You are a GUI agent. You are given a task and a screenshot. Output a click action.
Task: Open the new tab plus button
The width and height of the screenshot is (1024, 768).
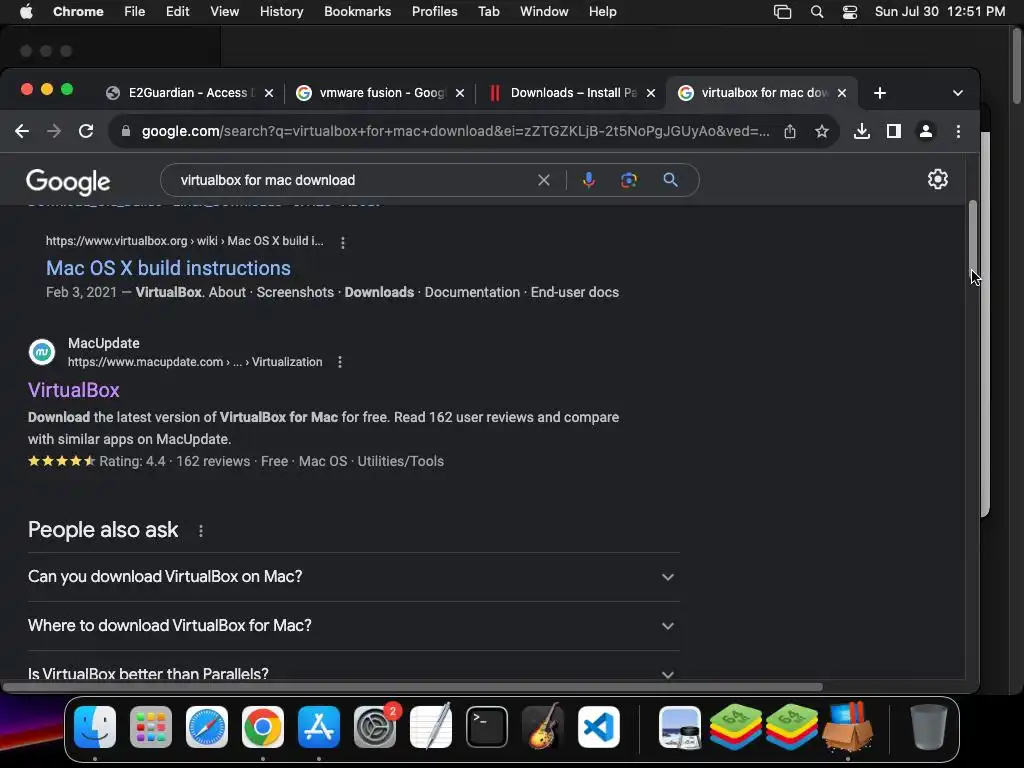[x=880, y=93]
